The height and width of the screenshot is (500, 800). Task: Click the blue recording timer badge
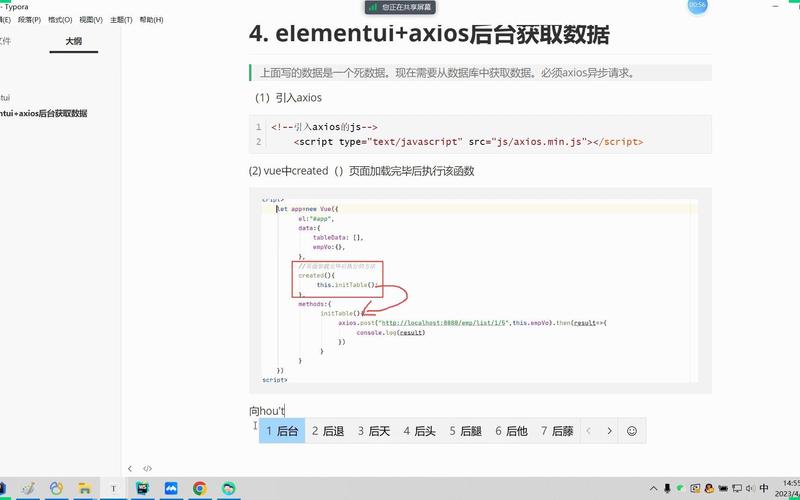(696, 6)
